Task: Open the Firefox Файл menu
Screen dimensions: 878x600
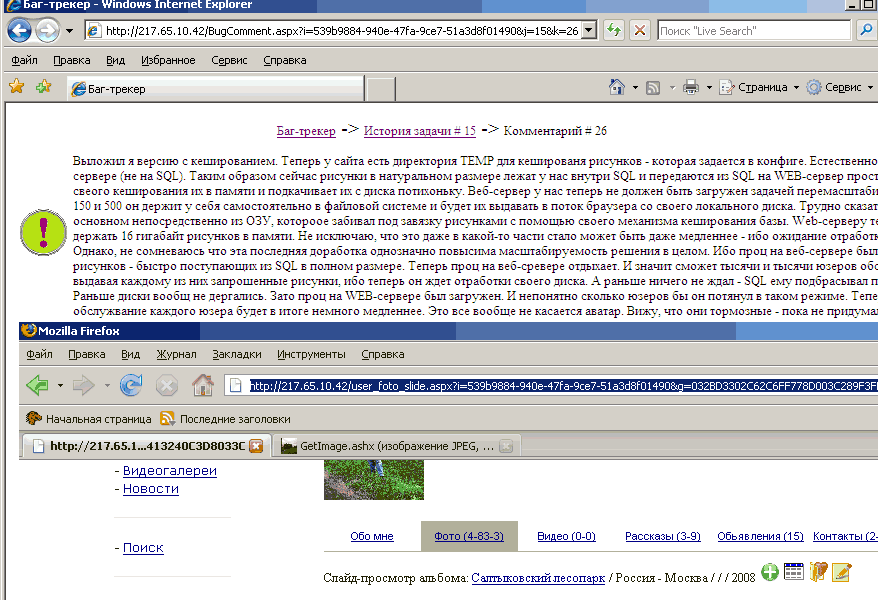Action: [39, 354]
